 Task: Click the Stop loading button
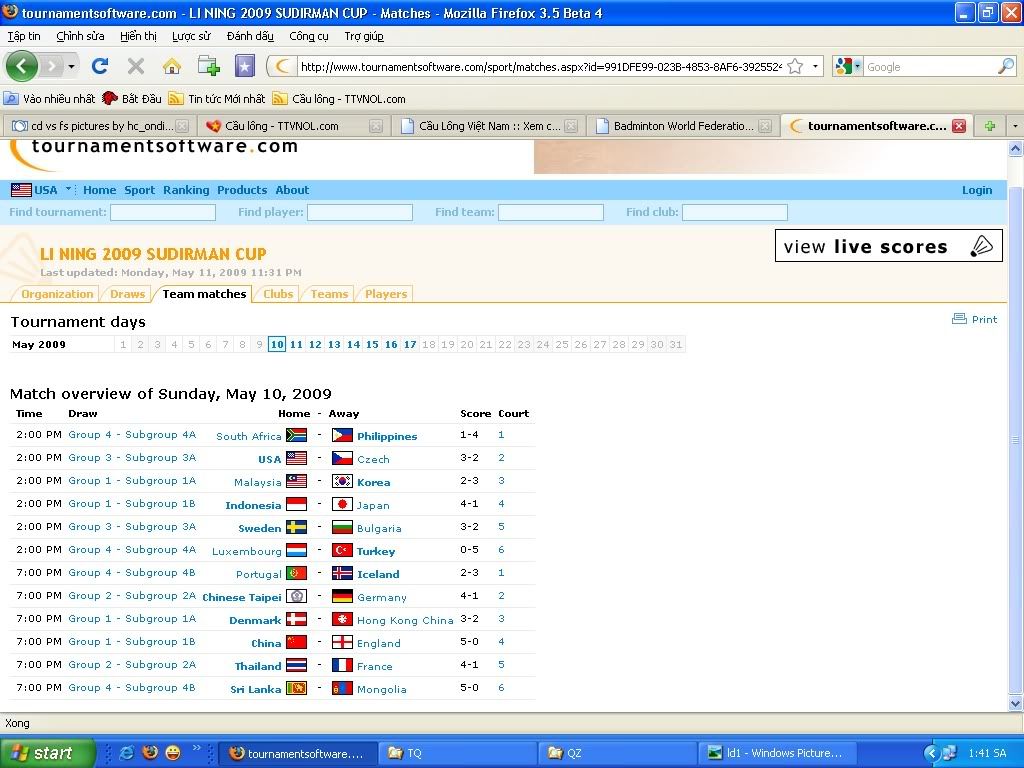pos(136,66)
